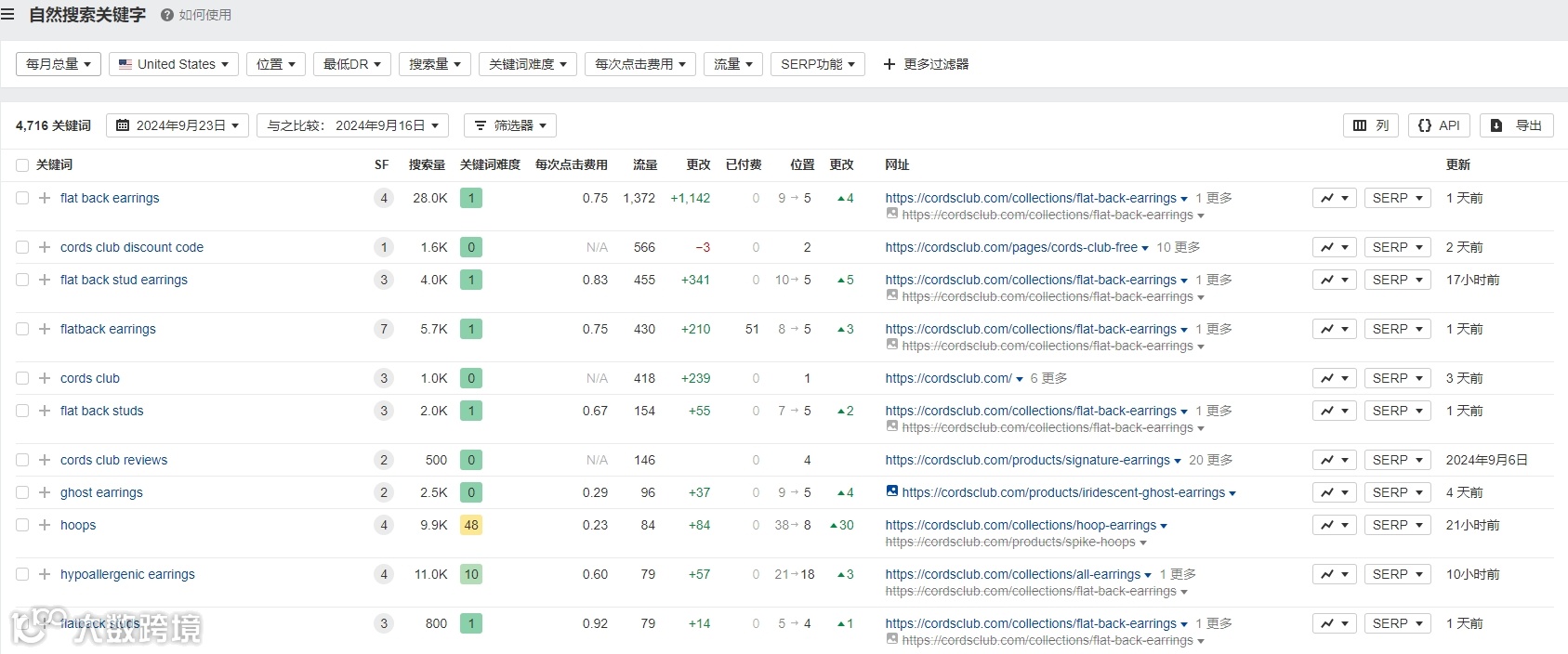Image resolution: width=1568 pixels, height=654 pixels.
Task: Sort by the 每次点击费用 column header
Action: tap(572, 165)
